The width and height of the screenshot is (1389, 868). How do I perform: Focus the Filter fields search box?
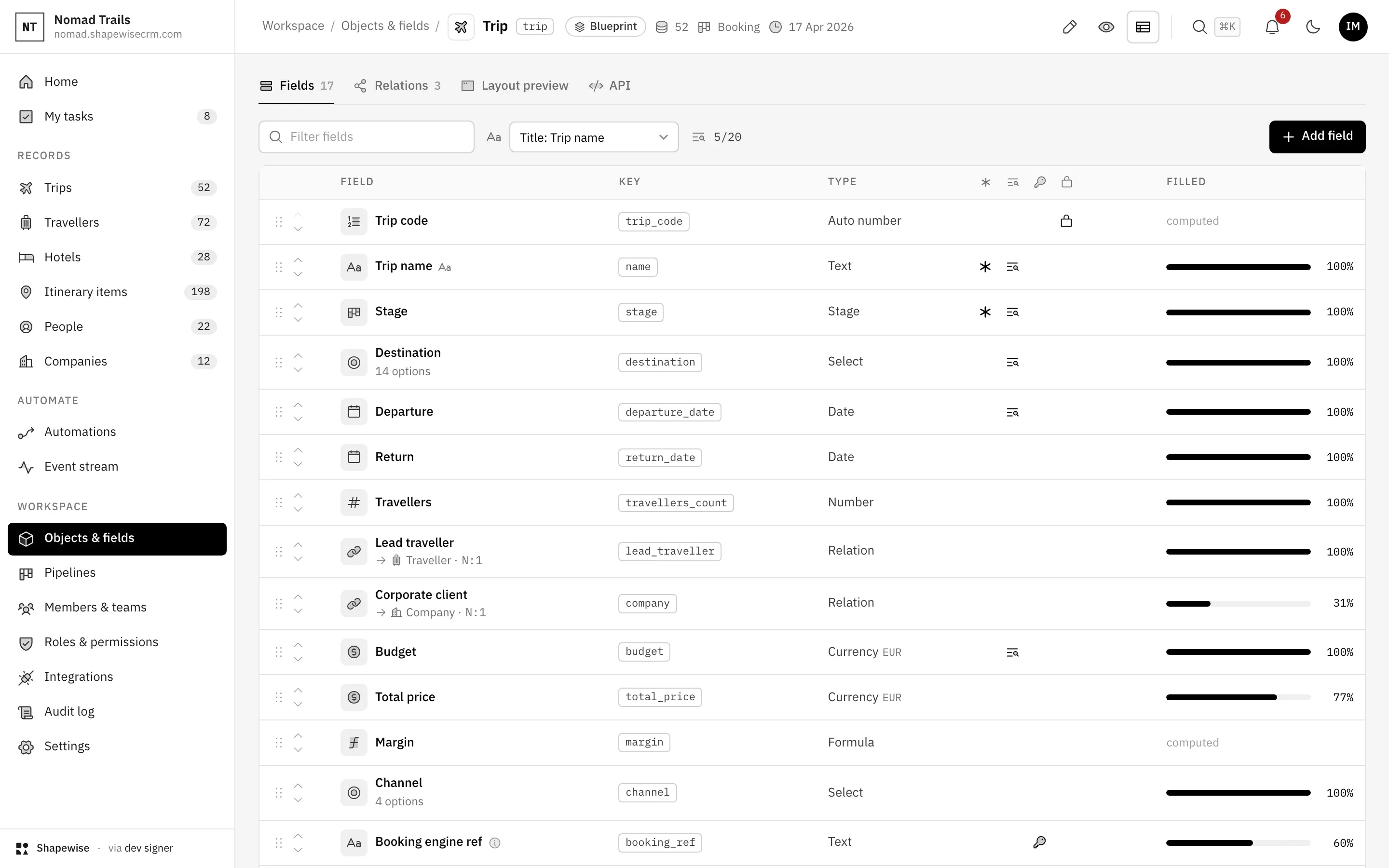366,136
